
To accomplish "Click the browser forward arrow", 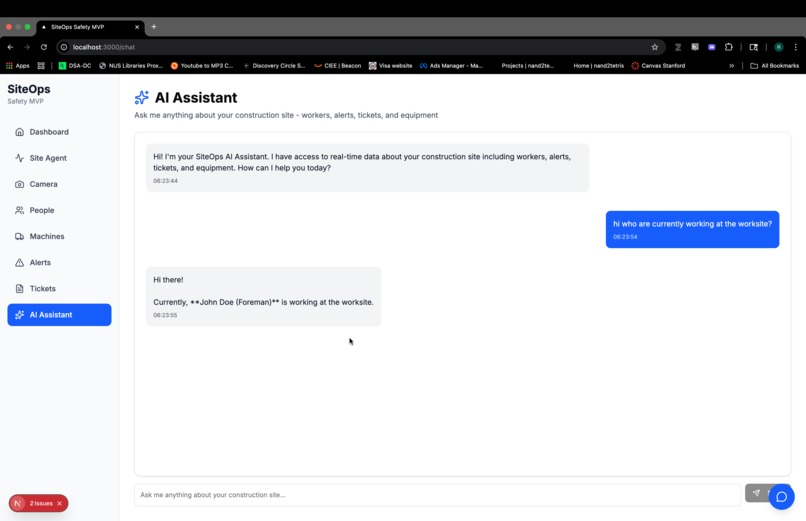I will click(27, 47).
